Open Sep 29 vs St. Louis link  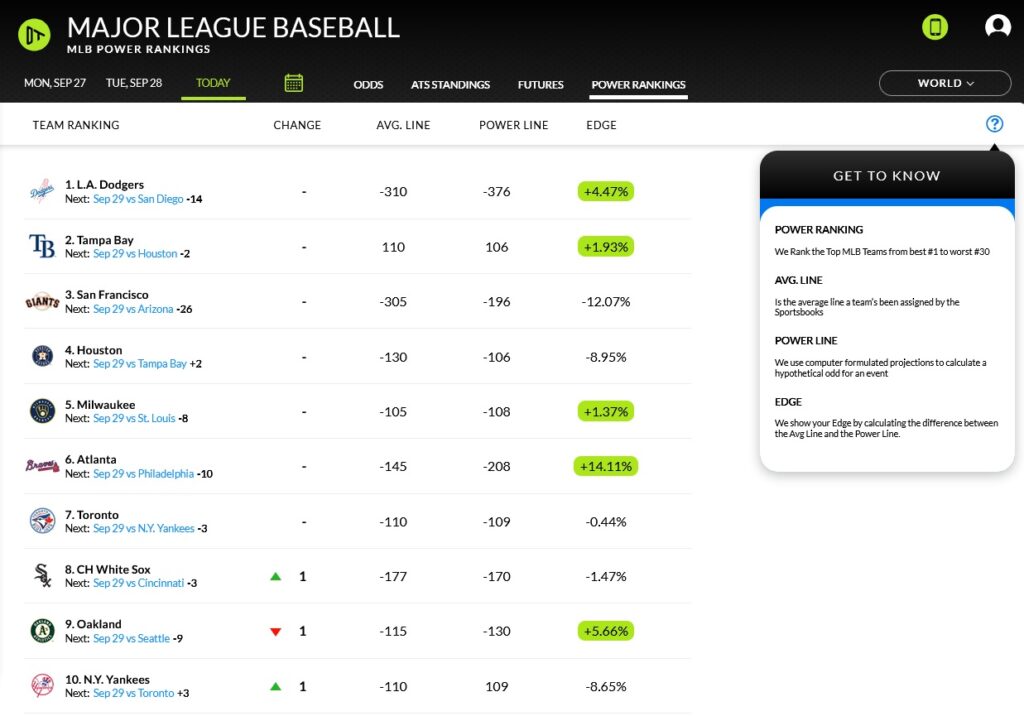[134, 418]
